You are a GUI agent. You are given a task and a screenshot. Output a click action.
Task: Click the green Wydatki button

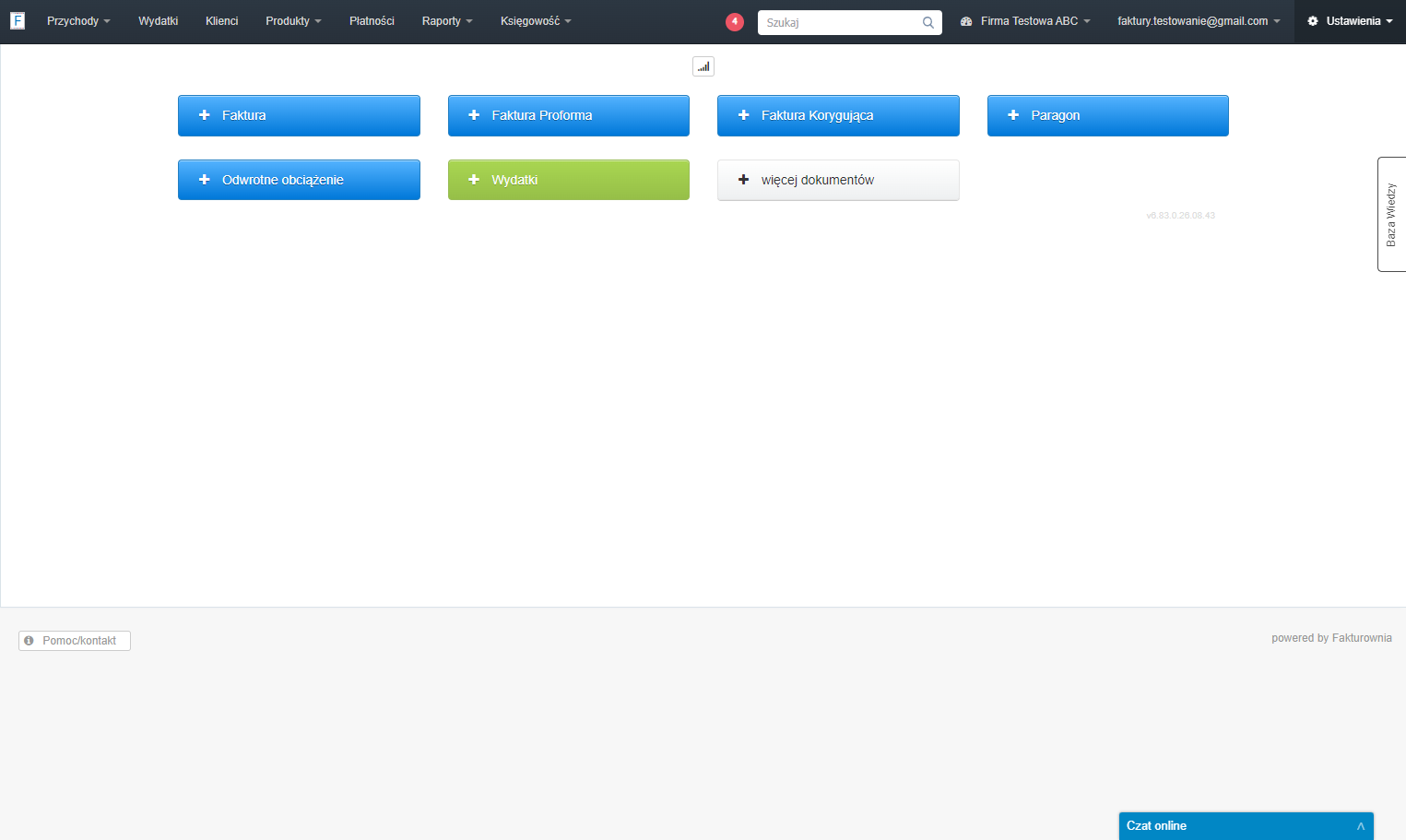click(x=569, y=180)
